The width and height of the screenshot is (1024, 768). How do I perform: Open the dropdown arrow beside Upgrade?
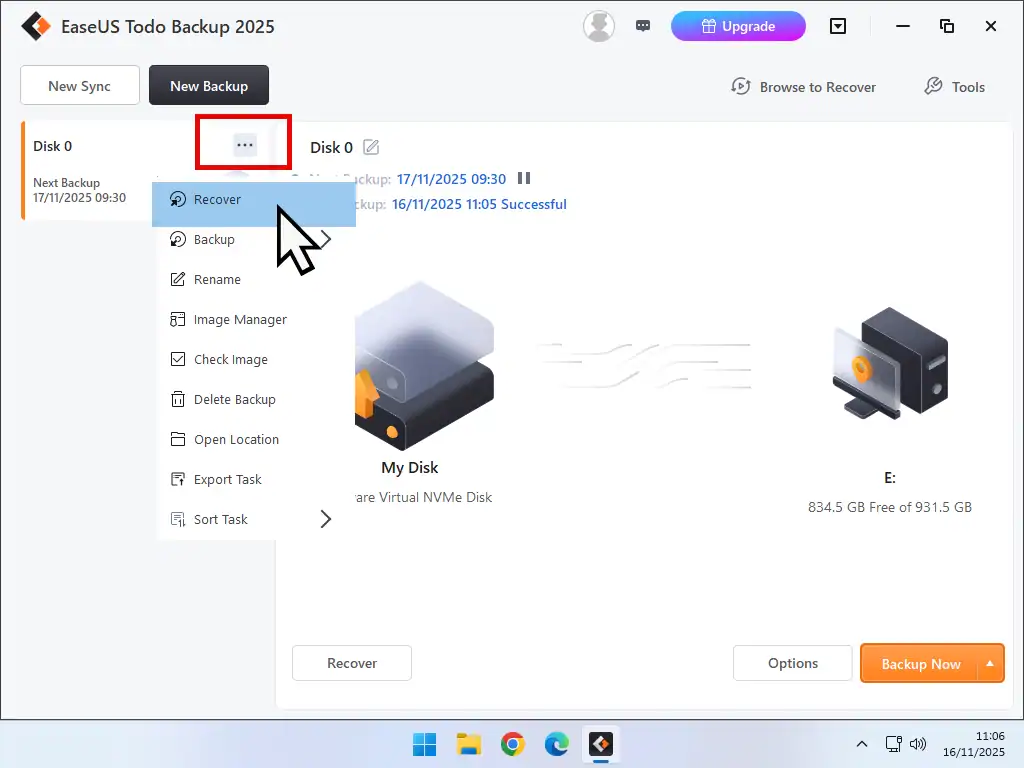tap(838, 26)
